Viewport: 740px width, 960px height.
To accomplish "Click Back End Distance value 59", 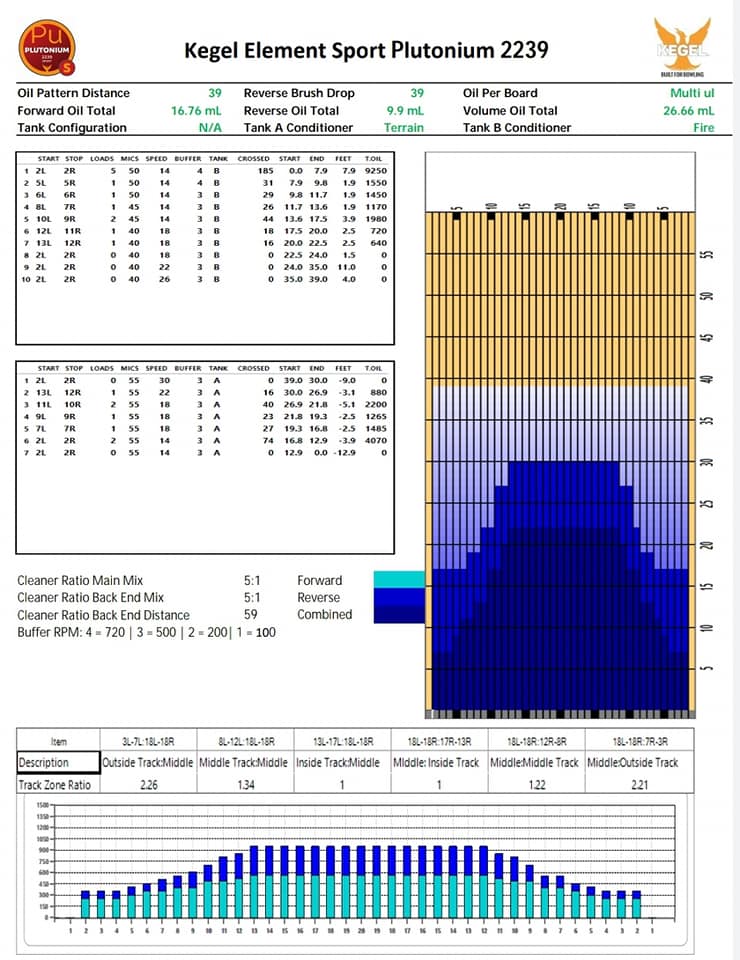I will (x=250, y=615).
